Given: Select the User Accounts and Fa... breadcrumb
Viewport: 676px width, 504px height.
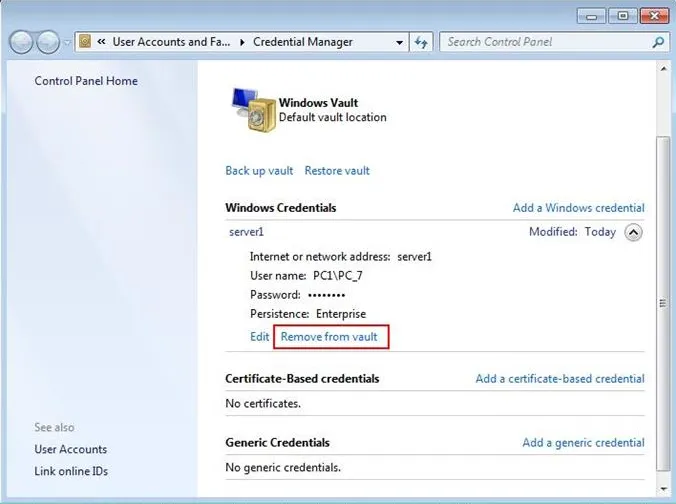Looking at the screenshot, I should coord(171,42).
